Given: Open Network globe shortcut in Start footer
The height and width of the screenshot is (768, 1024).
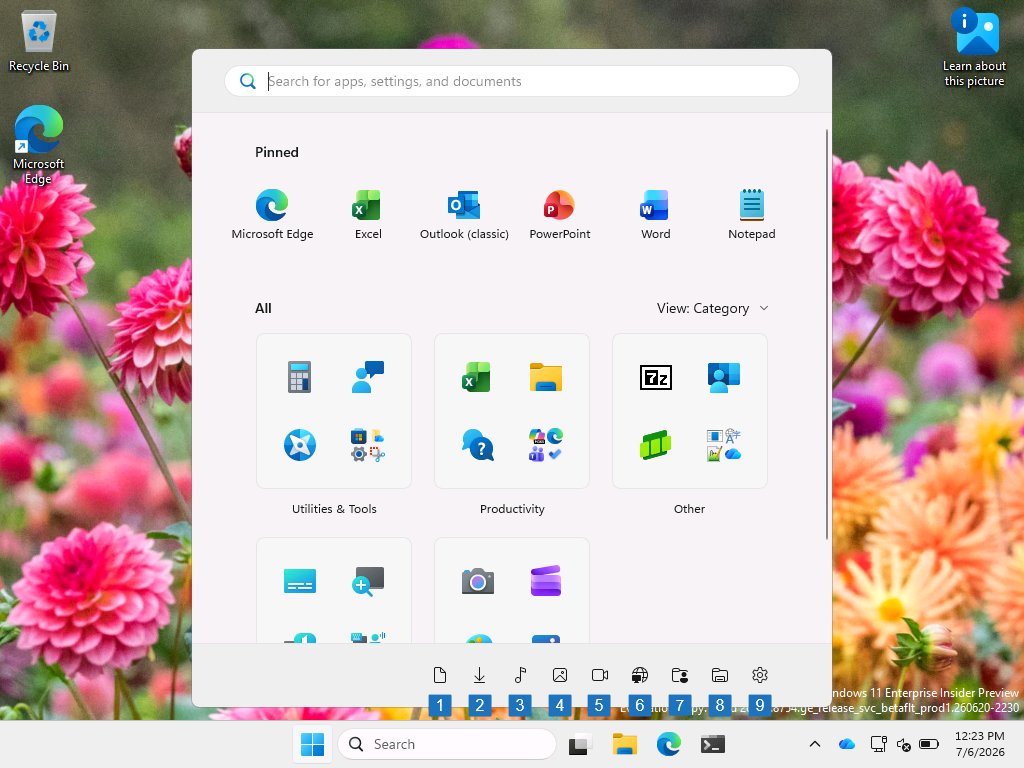Looking at the screenshot, I should [639, 675].
